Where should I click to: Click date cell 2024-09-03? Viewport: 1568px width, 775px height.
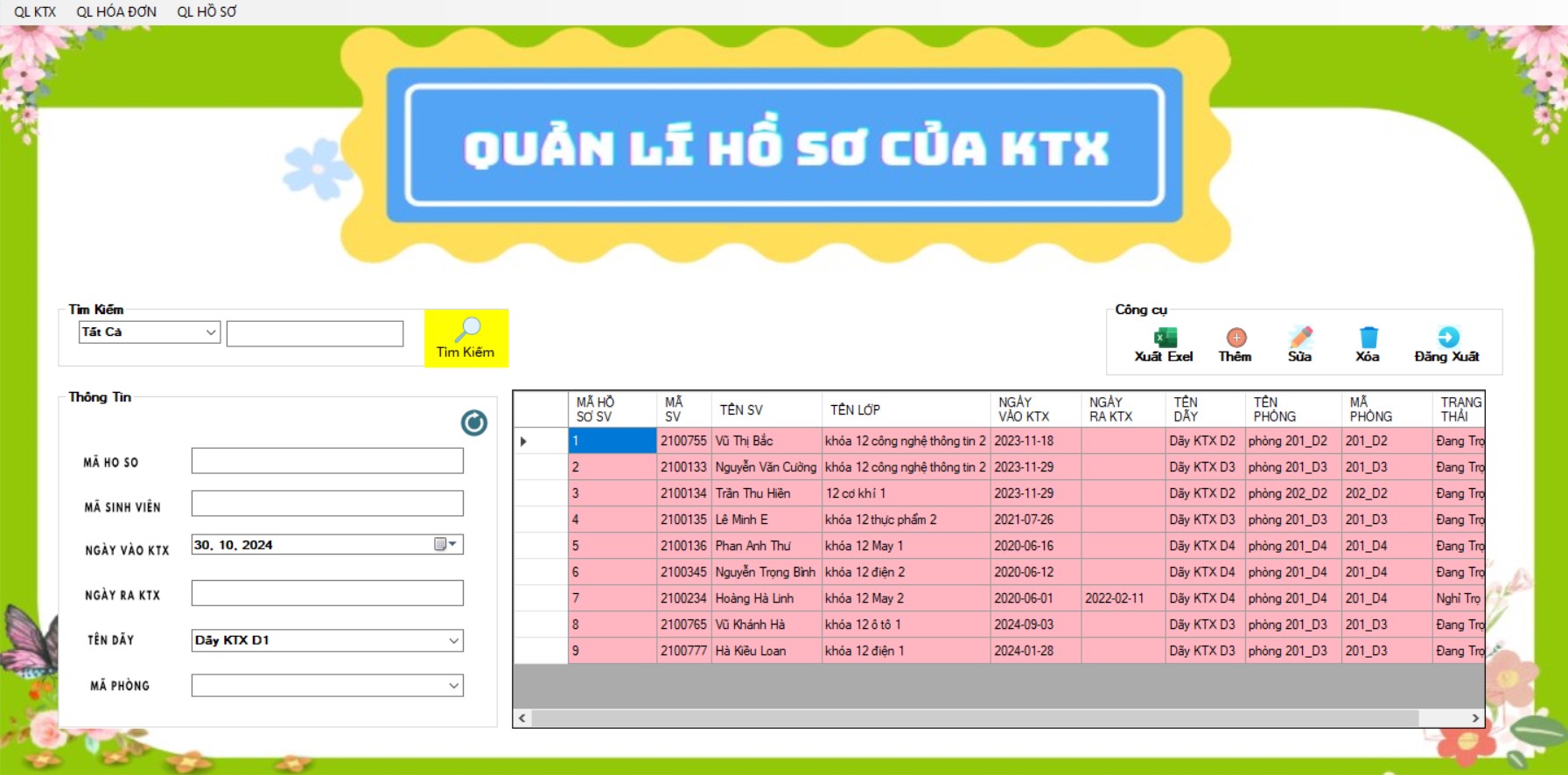click(1035, 625)
